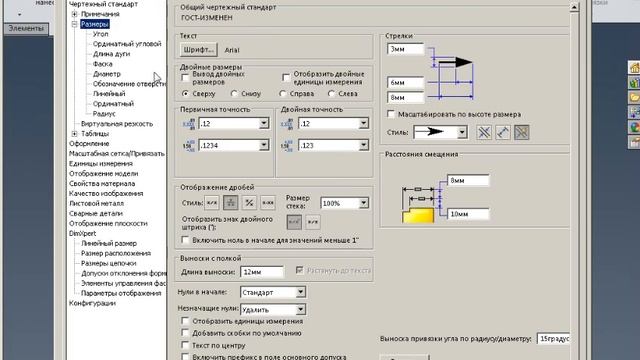The image size is (640, 360).
Task: Select the stacked fraction style icon
Action: 231,202
